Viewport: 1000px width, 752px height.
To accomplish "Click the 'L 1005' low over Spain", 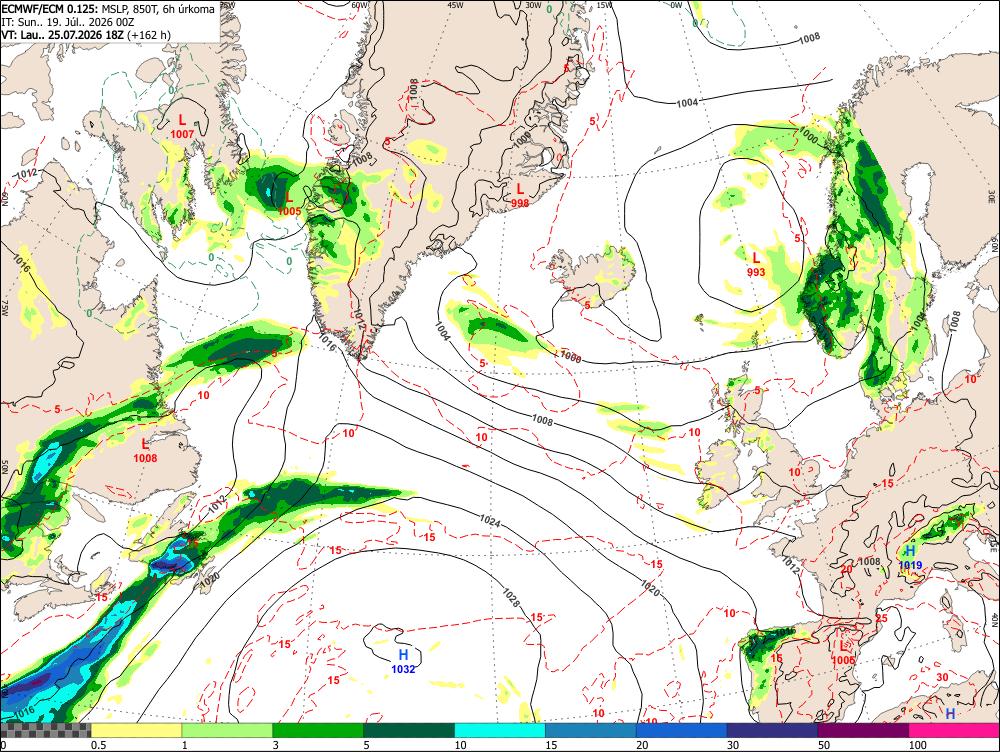I will (x=843, y=653).
